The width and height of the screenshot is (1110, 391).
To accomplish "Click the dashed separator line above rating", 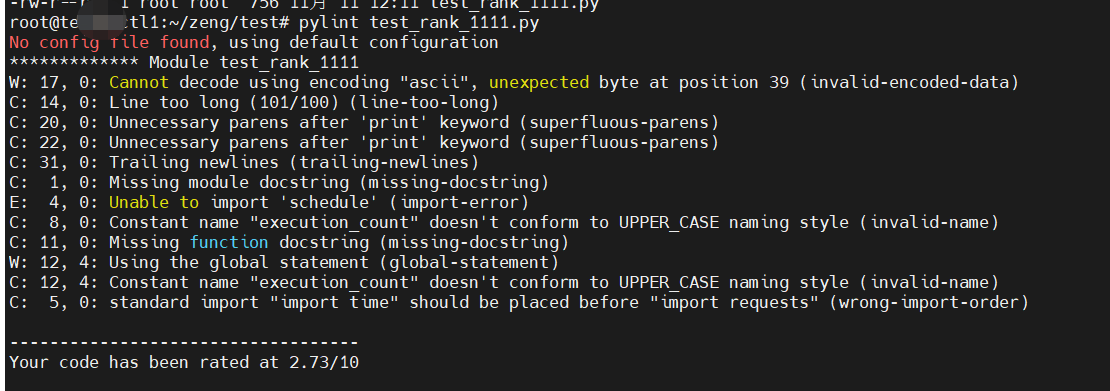I will pos(184,344).
